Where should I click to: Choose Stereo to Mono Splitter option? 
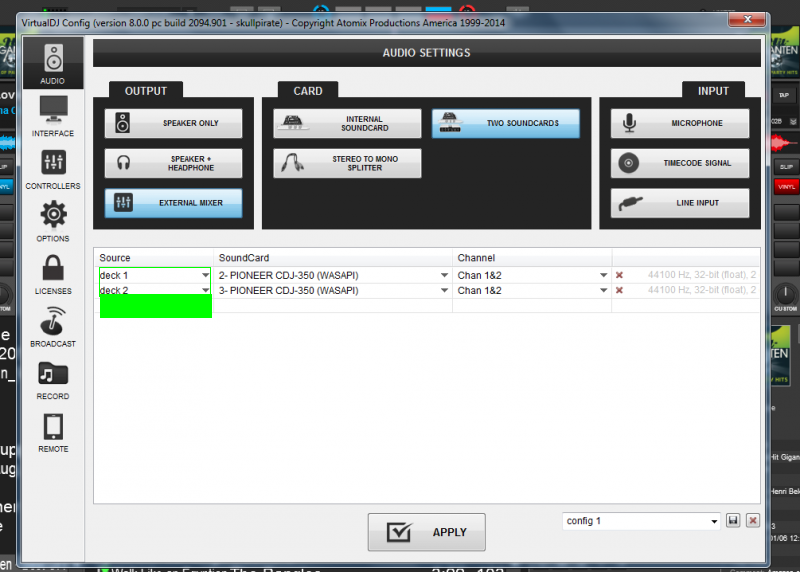click(347, 163)
